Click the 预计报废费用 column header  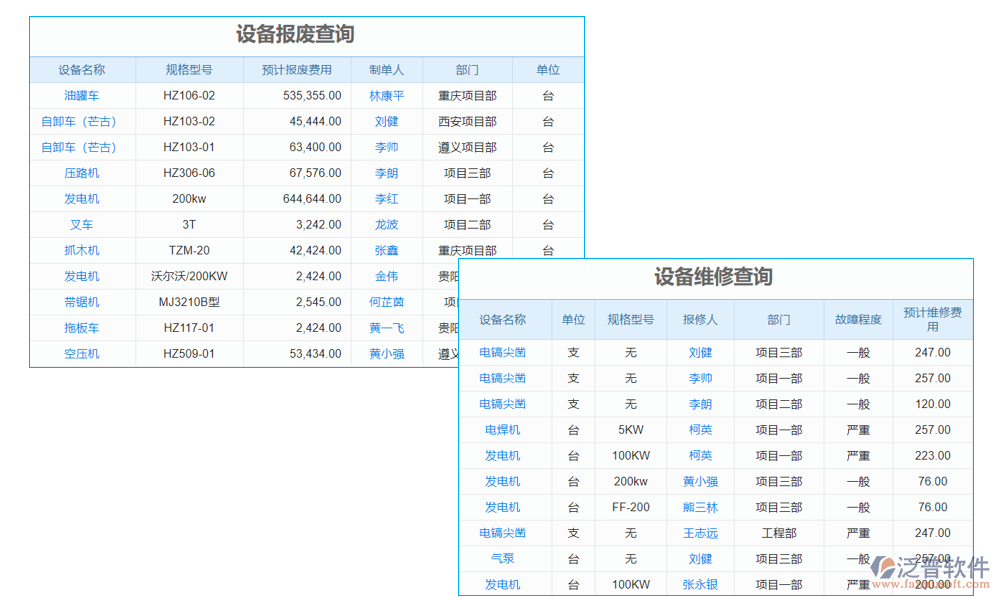coord(296,69)
